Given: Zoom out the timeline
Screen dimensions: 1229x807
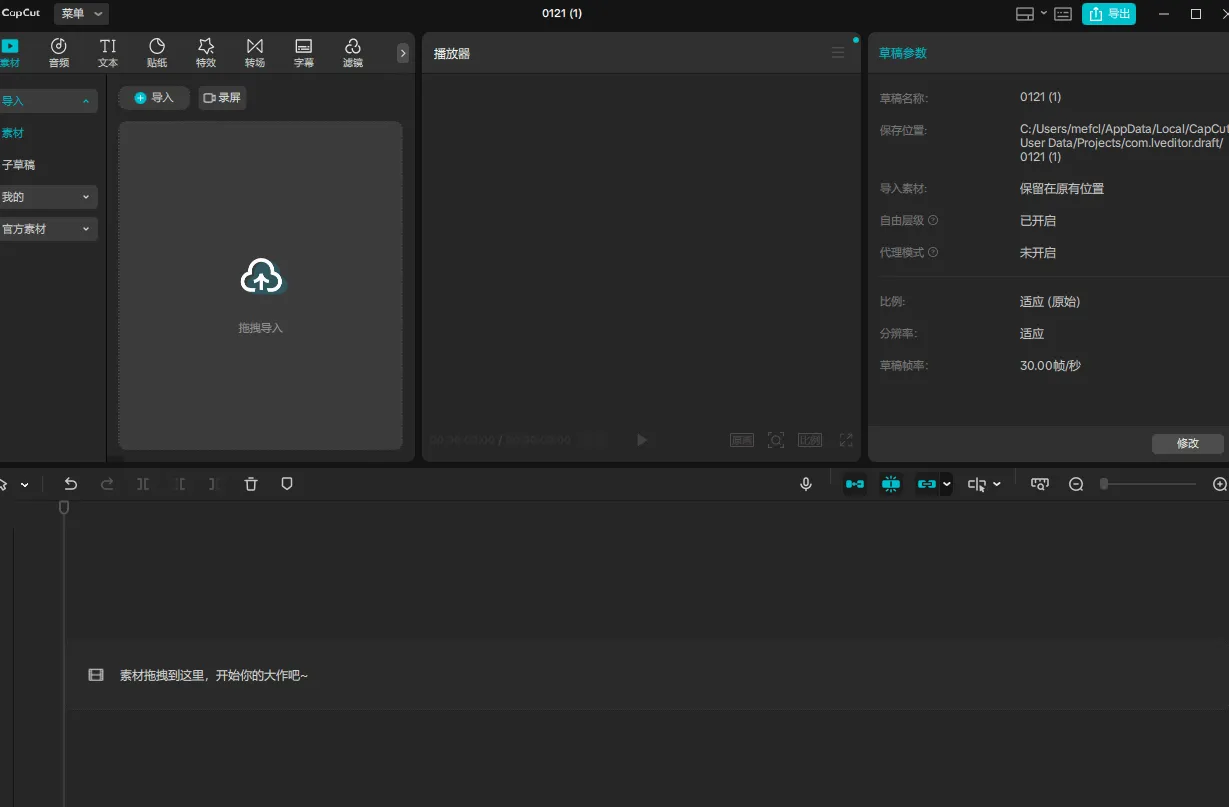Looking at the screenshot, I should click(1076, 484).
